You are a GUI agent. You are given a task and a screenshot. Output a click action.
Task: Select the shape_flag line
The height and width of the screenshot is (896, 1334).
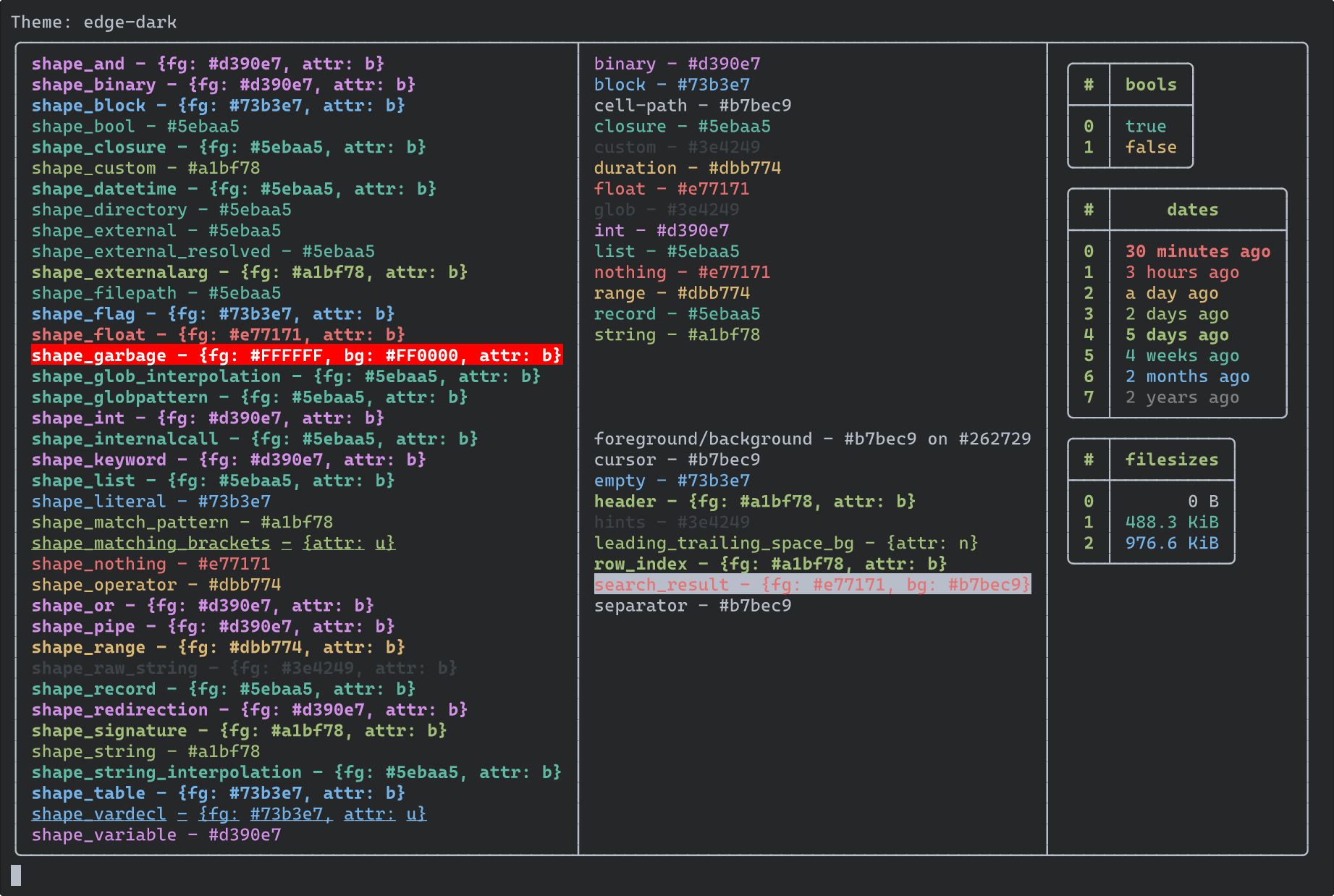click(x=214, y=314)
